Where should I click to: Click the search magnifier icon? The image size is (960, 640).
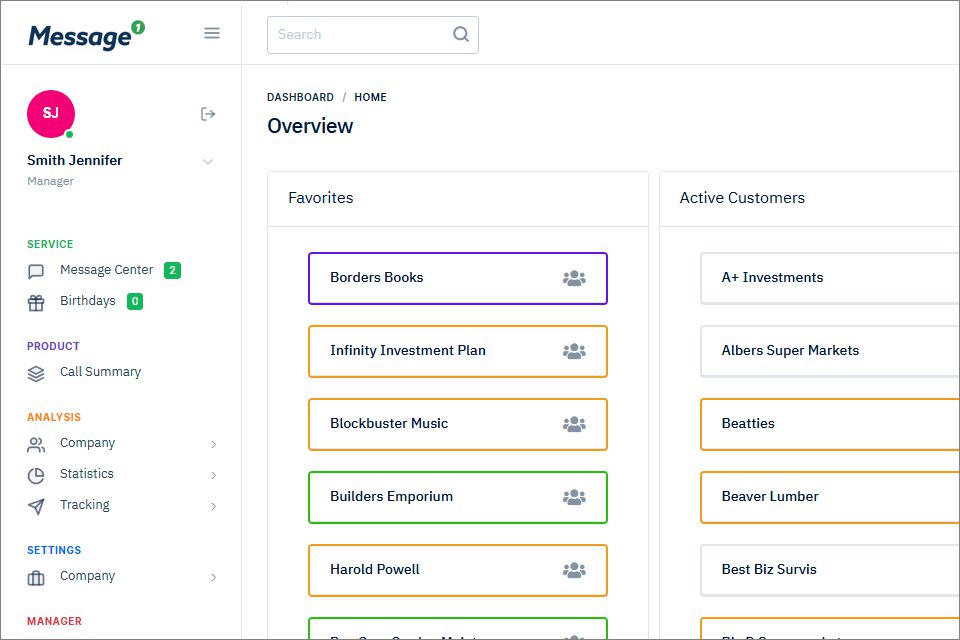[x=461, y=34]
